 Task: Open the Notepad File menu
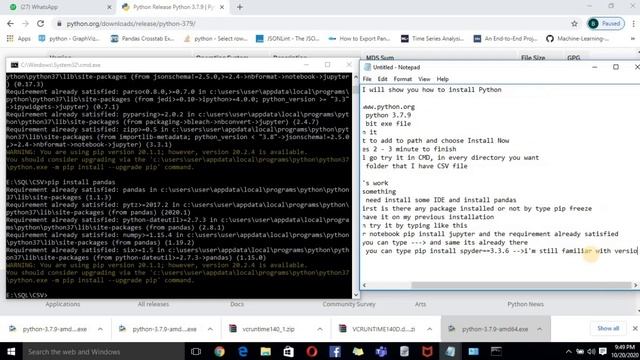click(367, 79)
